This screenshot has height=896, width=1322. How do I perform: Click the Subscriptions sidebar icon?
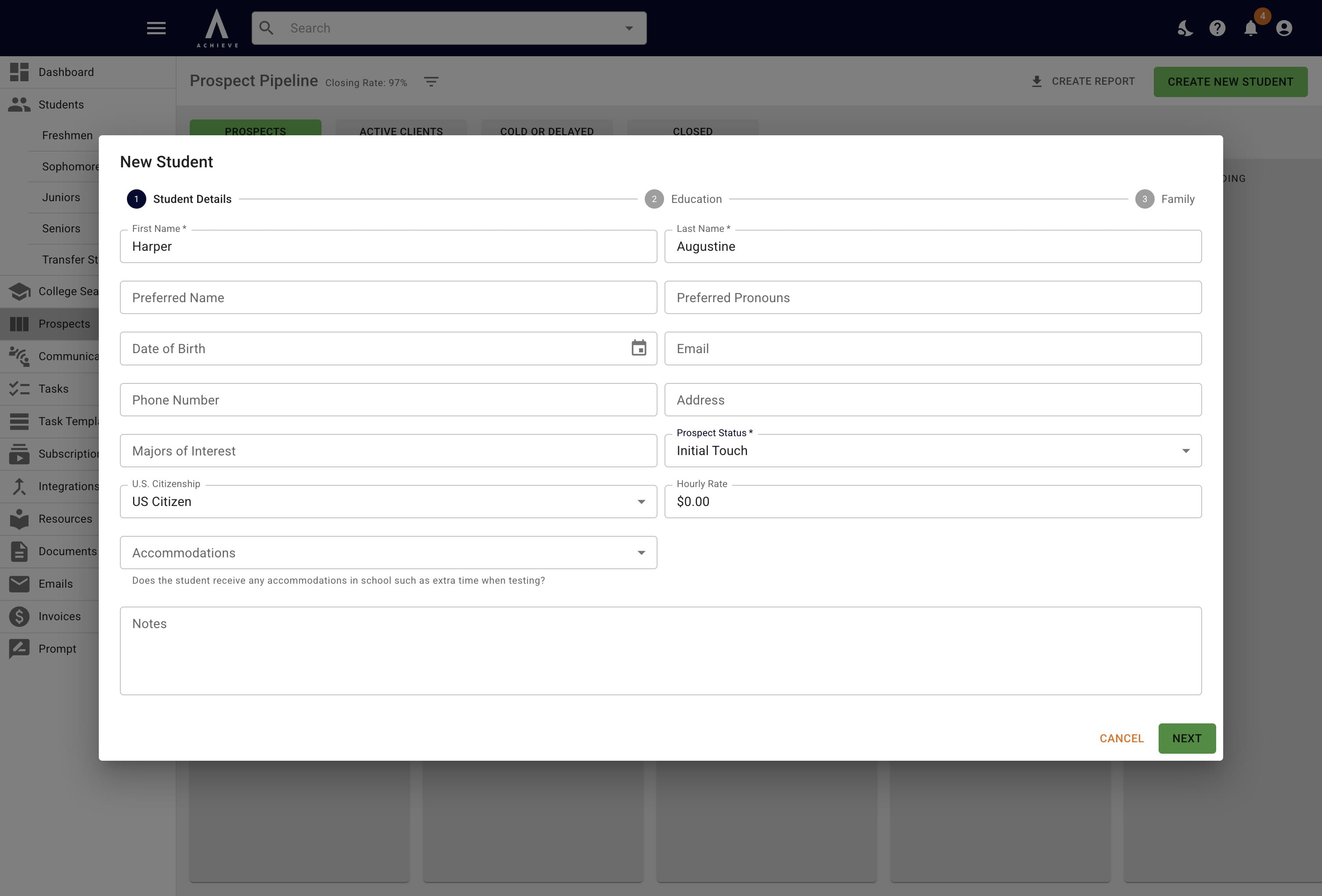19,454
